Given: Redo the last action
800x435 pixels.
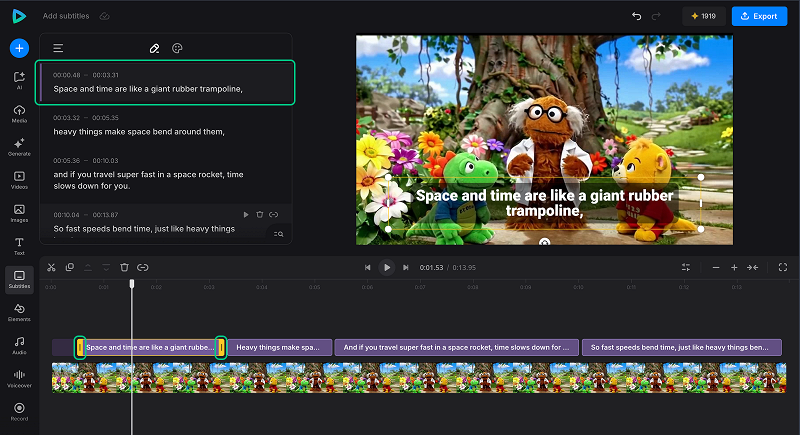Looking at the screenshot, I should click(656, 16).
